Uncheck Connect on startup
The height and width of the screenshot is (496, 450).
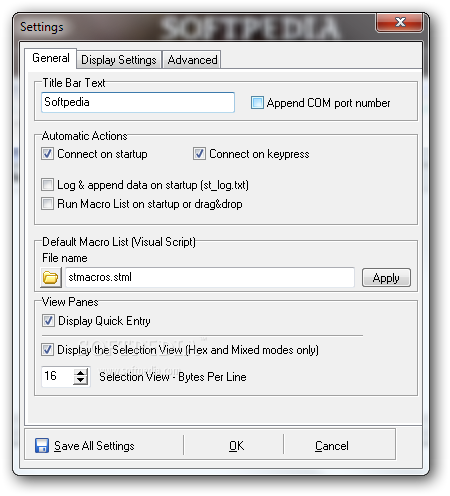pos(47,154)
